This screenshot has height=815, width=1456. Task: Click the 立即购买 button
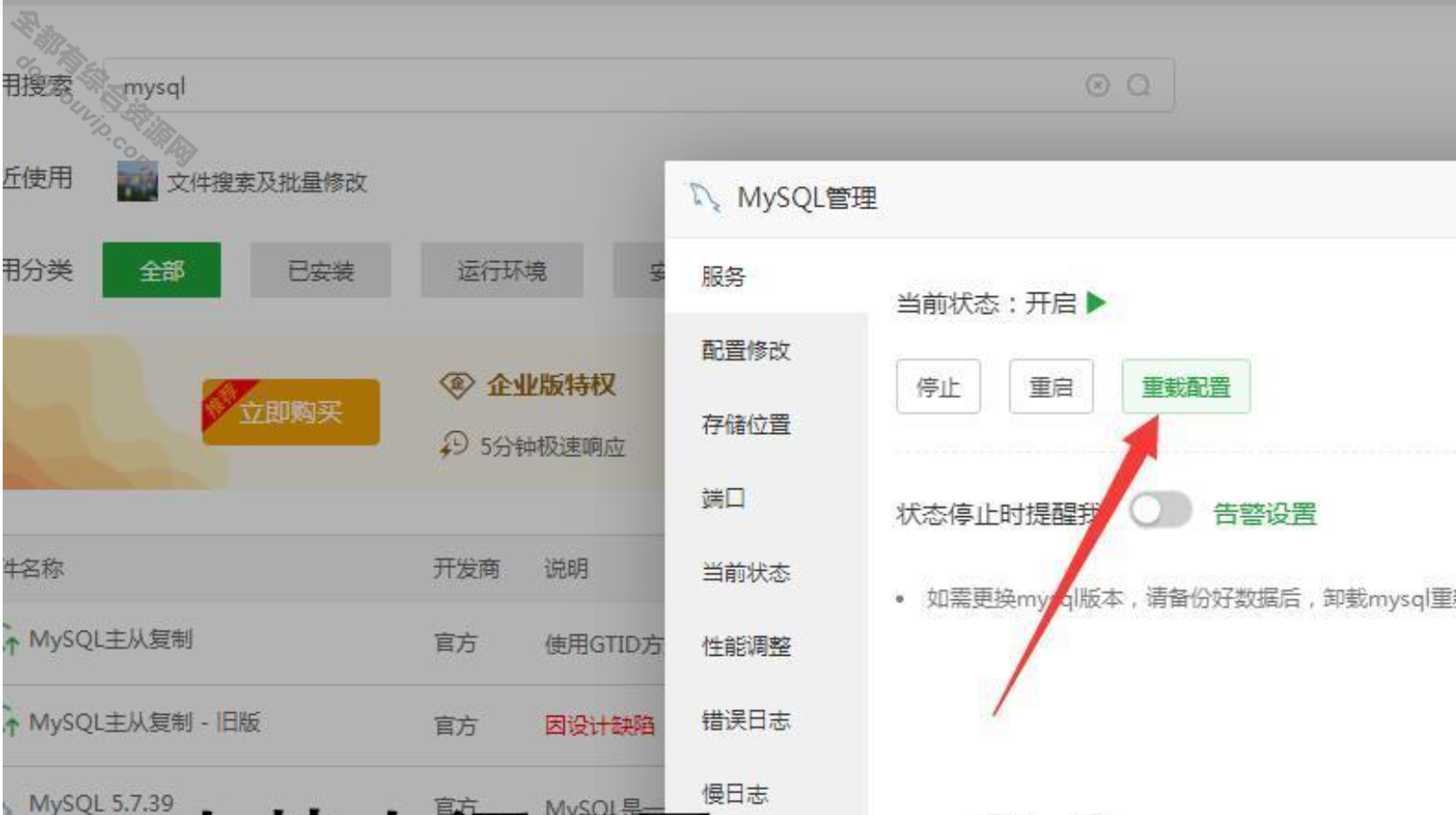coord(291,412)
